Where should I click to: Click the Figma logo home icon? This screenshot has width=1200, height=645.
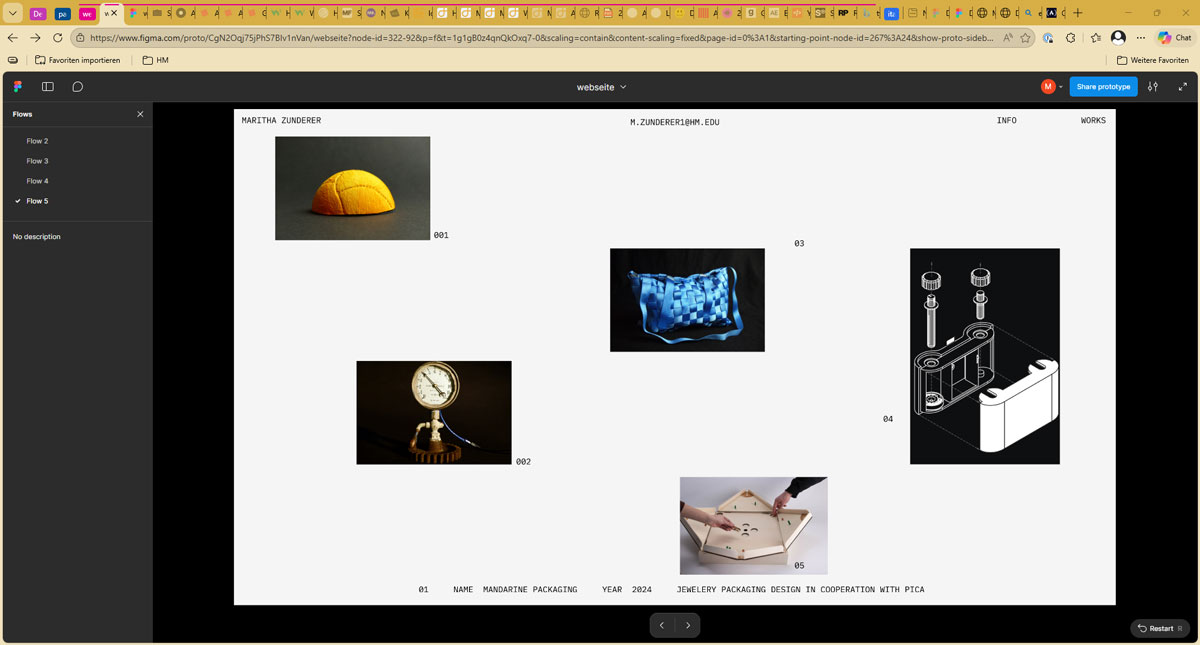pyautogui.click(x=18, y=87)
